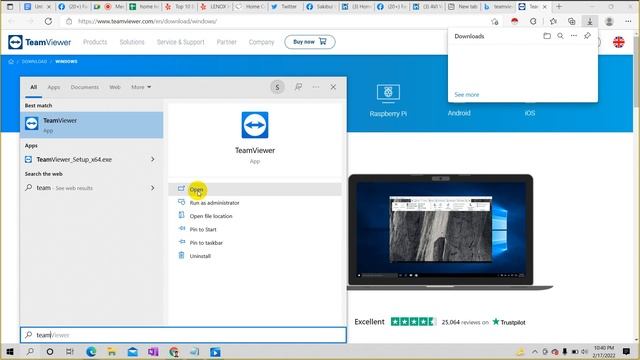This screenshot has width=640, height=360.
Task: Open the Windows Start button
Action: [x=10, y=351]
